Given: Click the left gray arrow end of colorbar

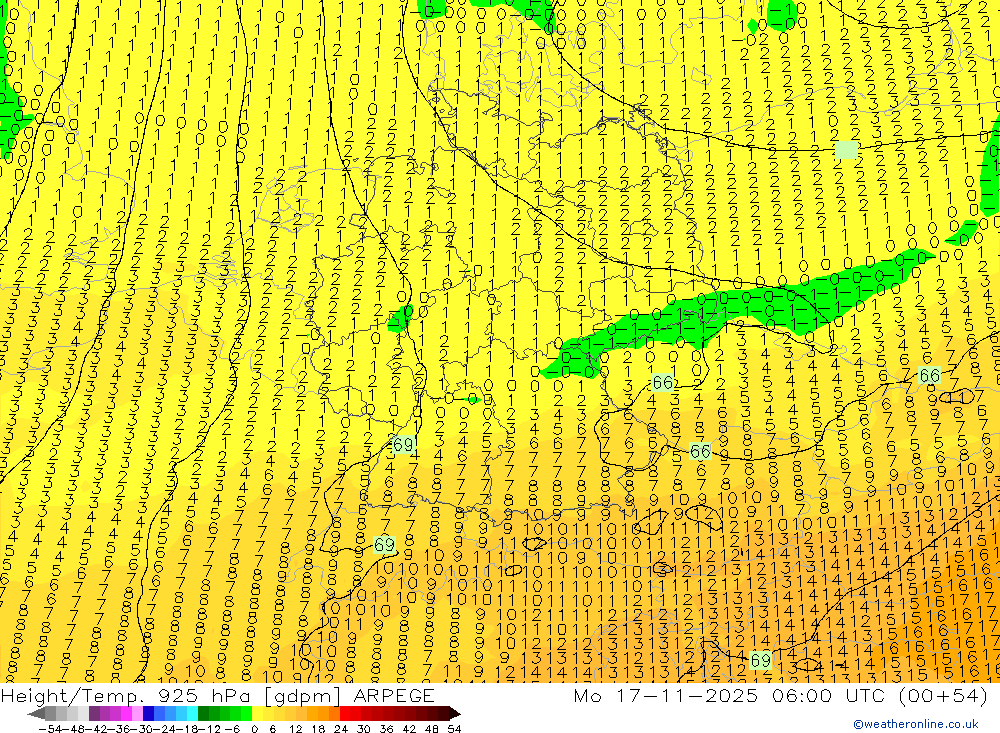Looking at the screenshot, I should coord(36,714).
